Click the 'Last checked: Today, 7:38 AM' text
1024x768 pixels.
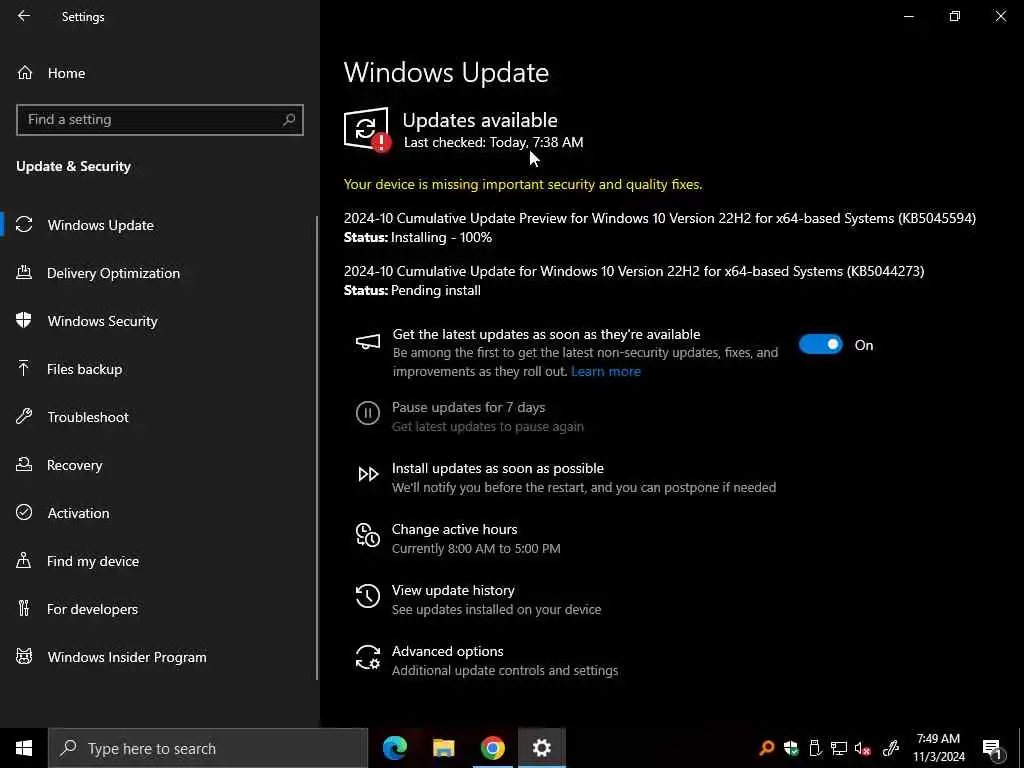click(x=494, y=142)
